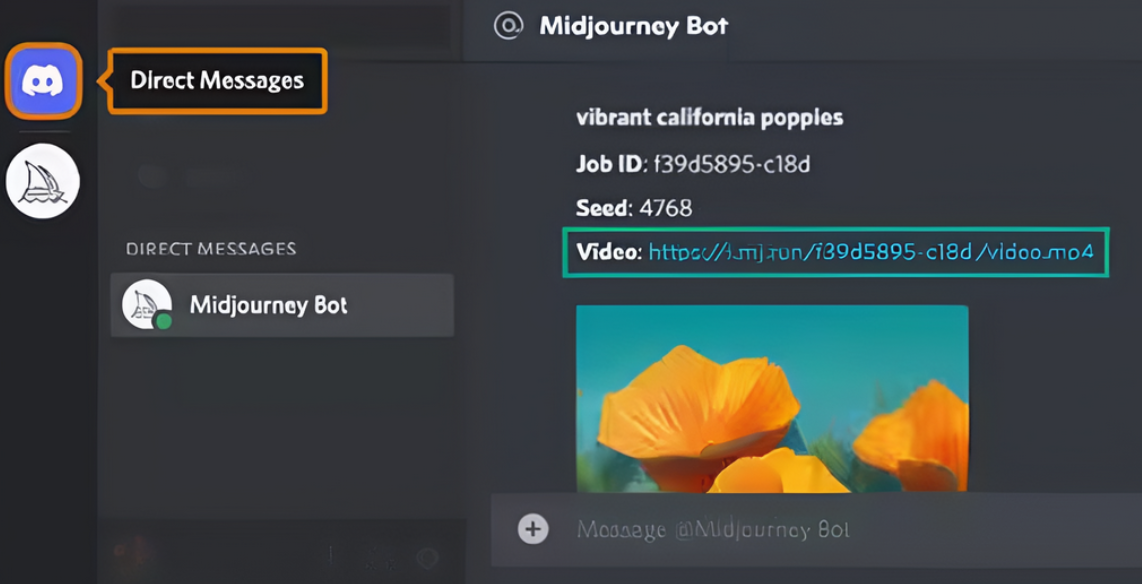Viewport: 1142px width, 584px height.
Task: Click the @ icon beside Midjourney Bot title
Action: (x=508, y=26)
